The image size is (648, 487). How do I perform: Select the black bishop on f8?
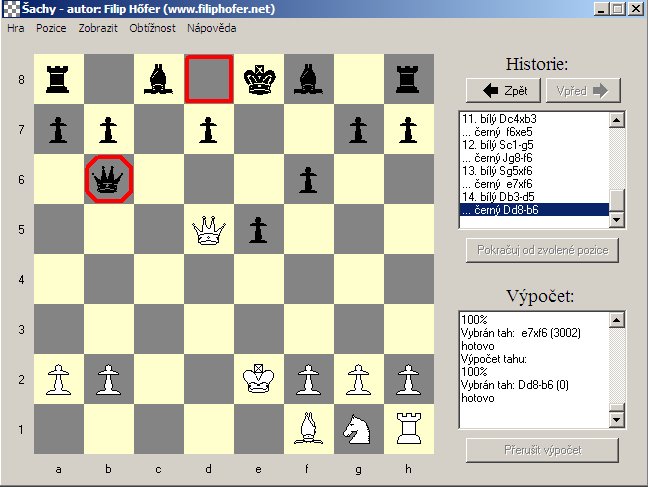point(308,79)
